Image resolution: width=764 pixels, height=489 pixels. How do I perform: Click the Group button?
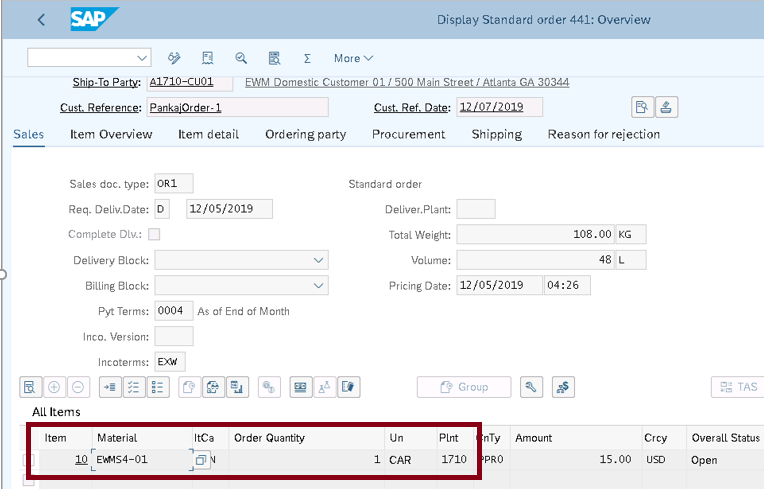463,387
